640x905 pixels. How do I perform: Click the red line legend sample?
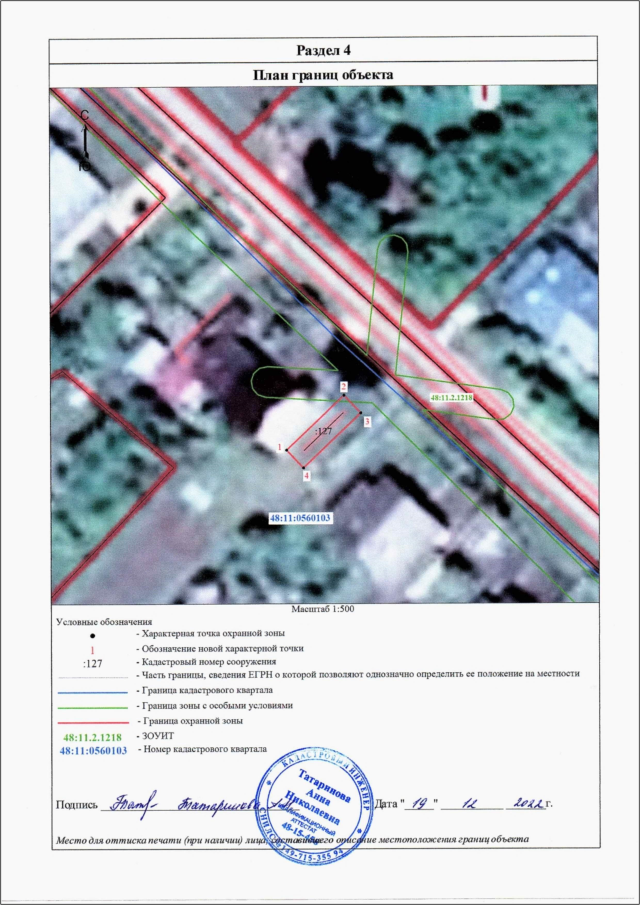92,722
